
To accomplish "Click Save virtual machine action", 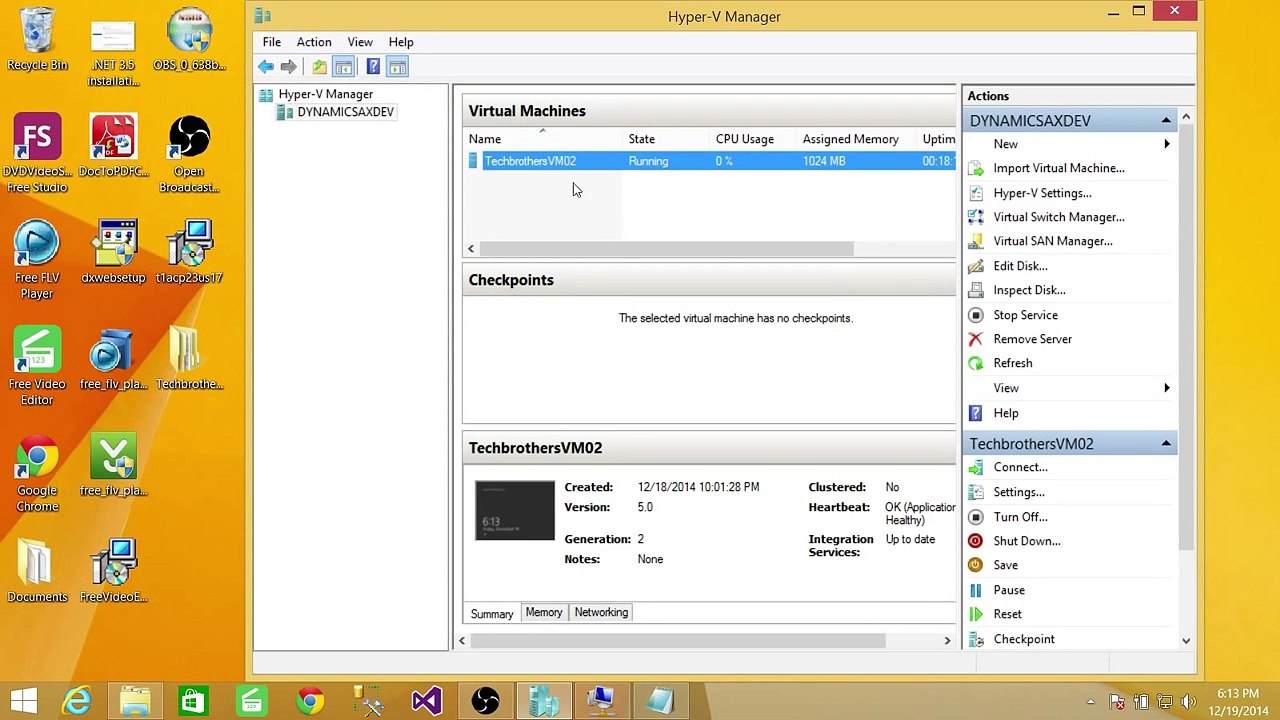I will point(1005,565).
